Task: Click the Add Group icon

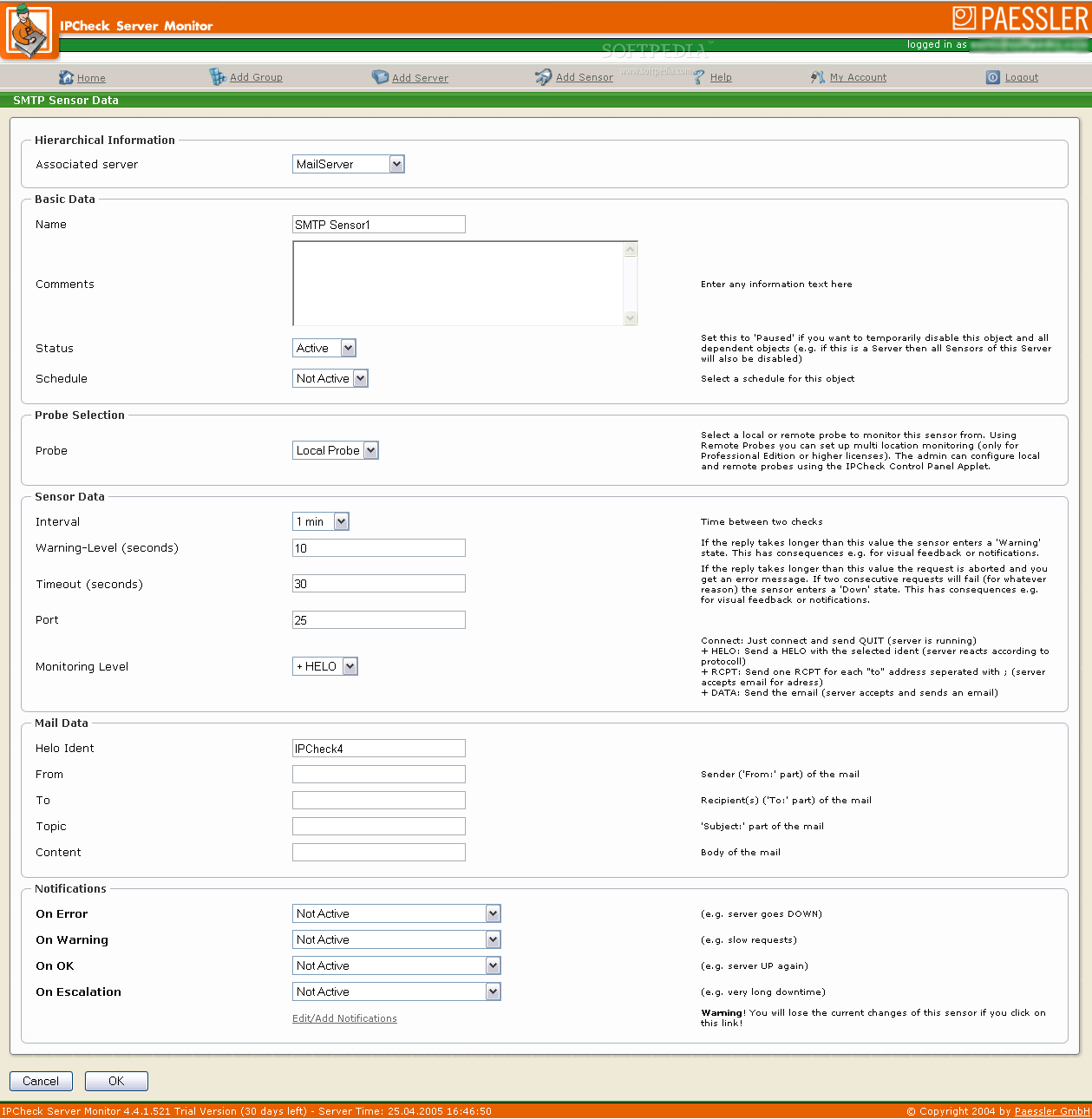Action: [x=218, y=77]
